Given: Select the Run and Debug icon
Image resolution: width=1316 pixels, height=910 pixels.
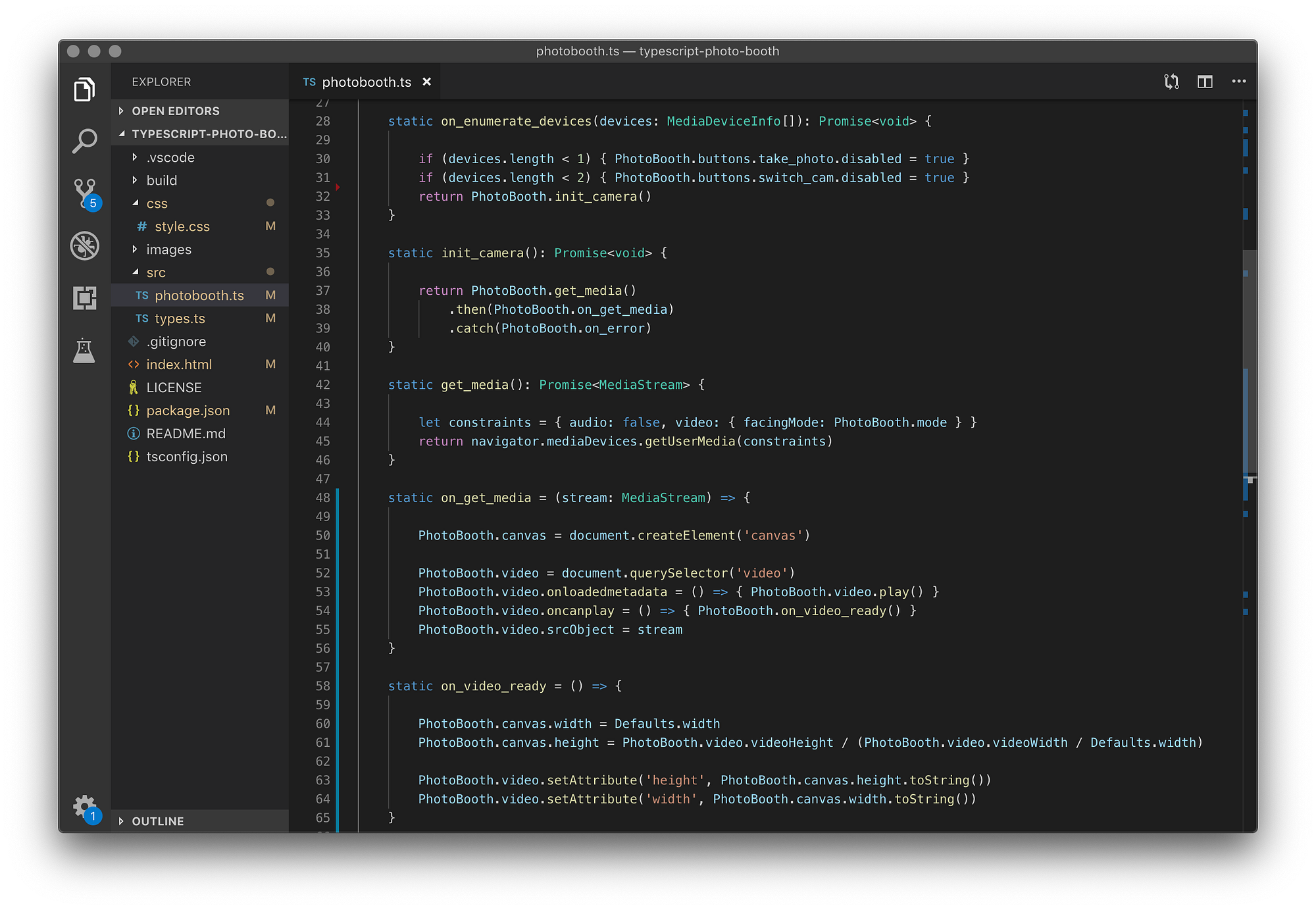Looking at the screenshot, I should tap(84, 245).
